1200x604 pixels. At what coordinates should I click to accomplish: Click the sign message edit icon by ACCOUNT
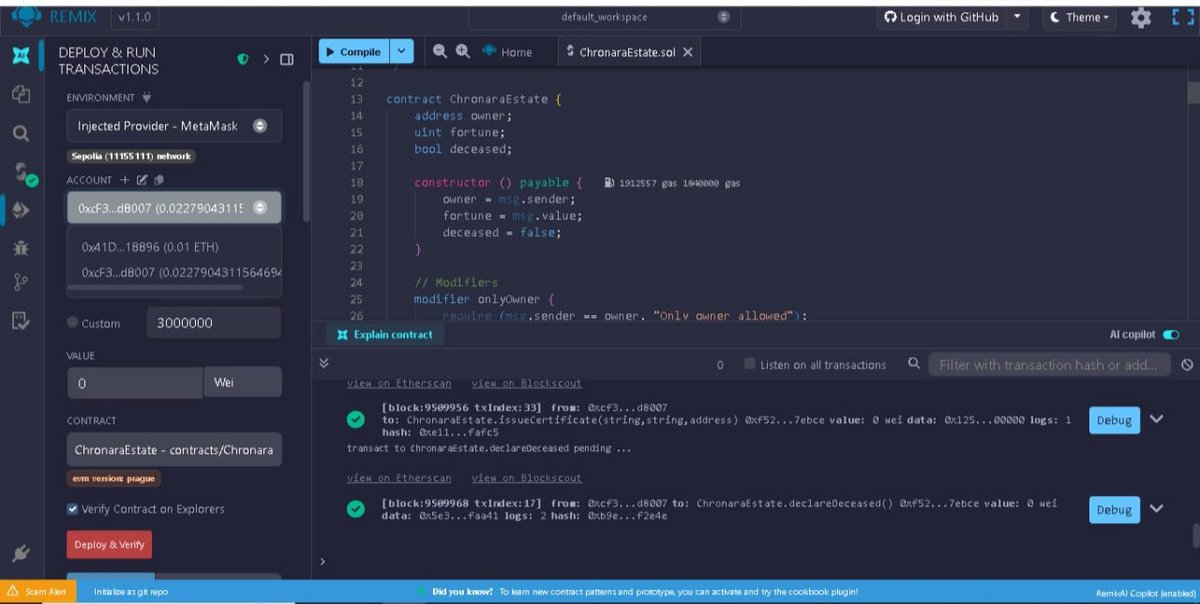(142, 180)
